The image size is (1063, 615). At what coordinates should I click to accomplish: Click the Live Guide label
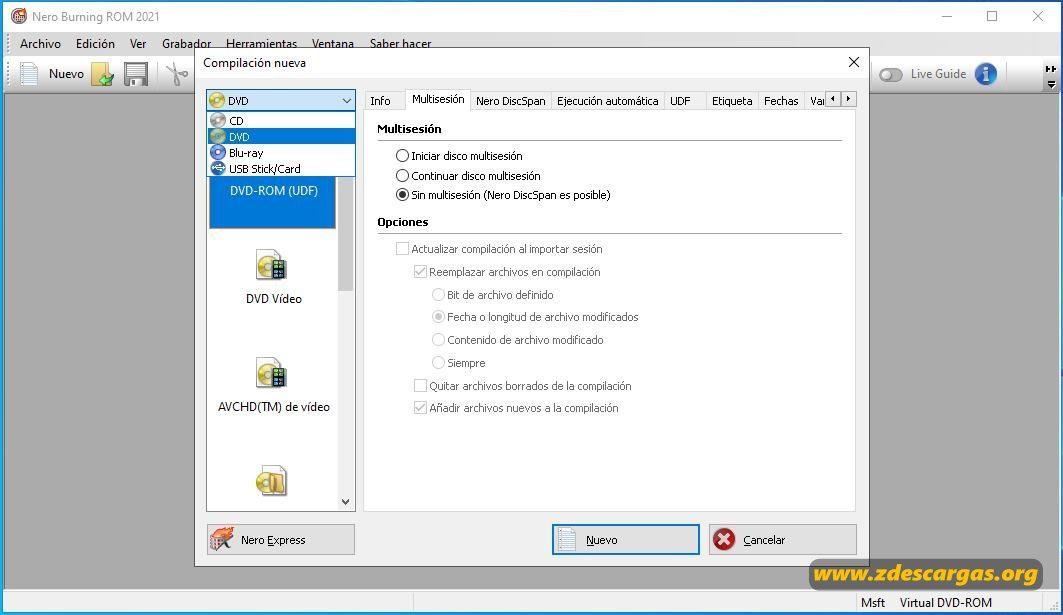coord(938,74)
